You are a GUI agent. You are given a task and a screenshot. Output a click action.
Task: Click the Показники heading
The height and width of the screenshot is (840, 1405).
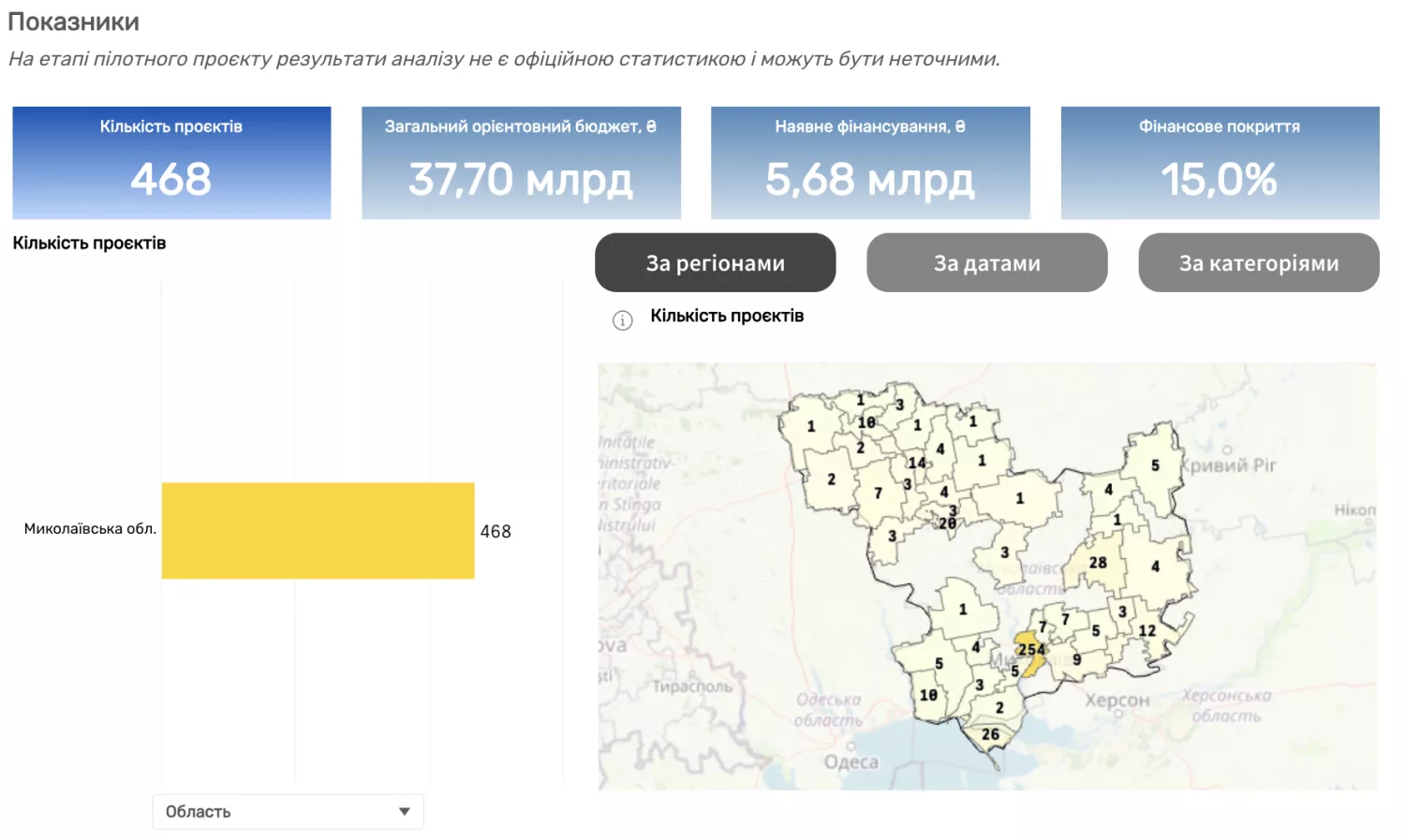point(73,22)
